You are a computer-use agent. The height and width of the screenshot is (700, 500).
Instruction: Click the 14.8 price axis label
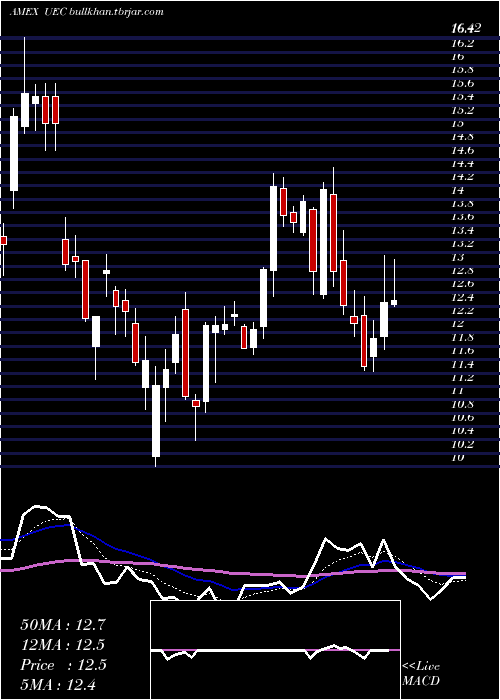tap(461, 137)
